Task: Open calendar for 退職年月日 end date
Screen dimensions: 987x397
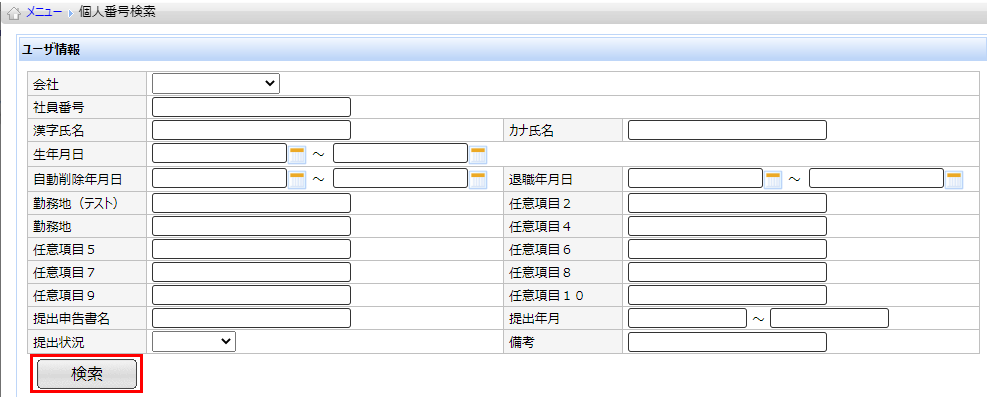Action: 954,179
